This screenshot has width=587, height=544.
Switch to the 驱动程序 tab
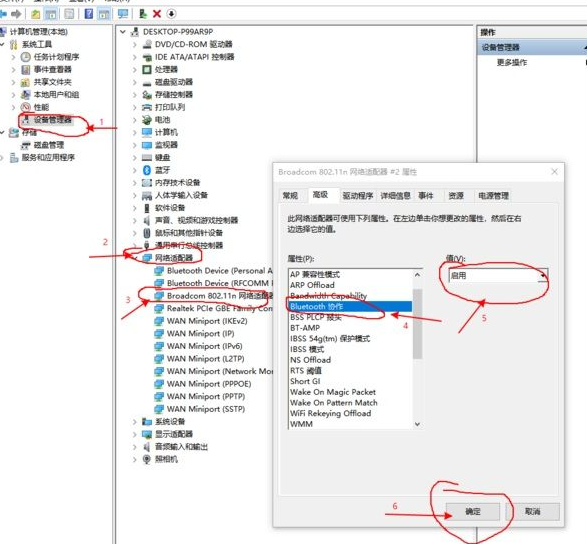point(358,195)
